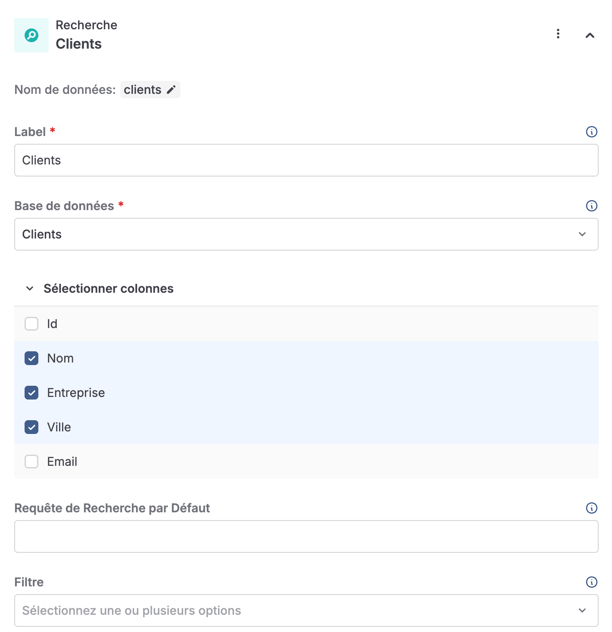Click into the Label text field
The image size is (612, 632).
(306, 160)
